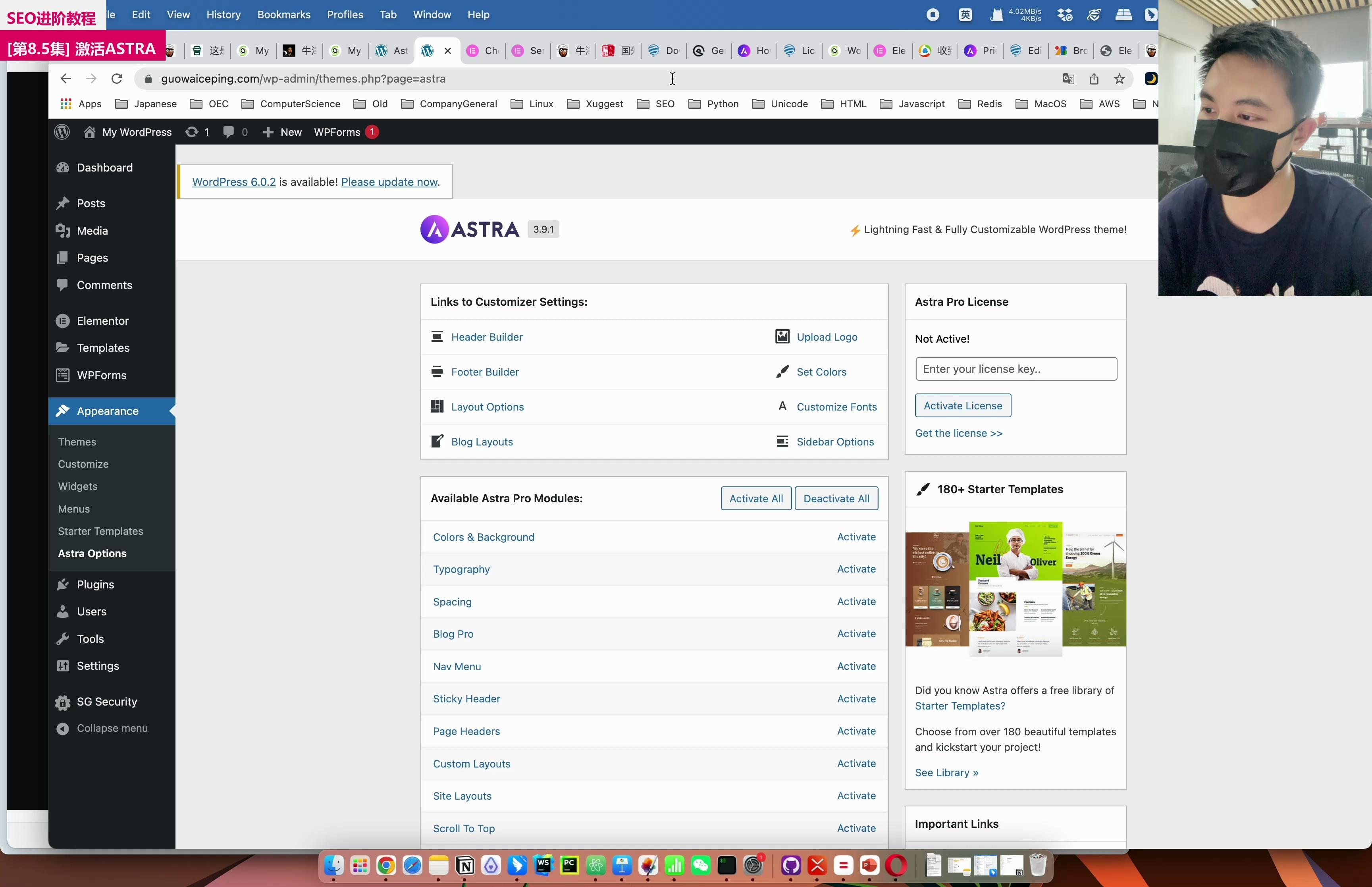Open the Japanese bookmarks folder
This screenshot has width=1372, height=887.
pos(146,104)
